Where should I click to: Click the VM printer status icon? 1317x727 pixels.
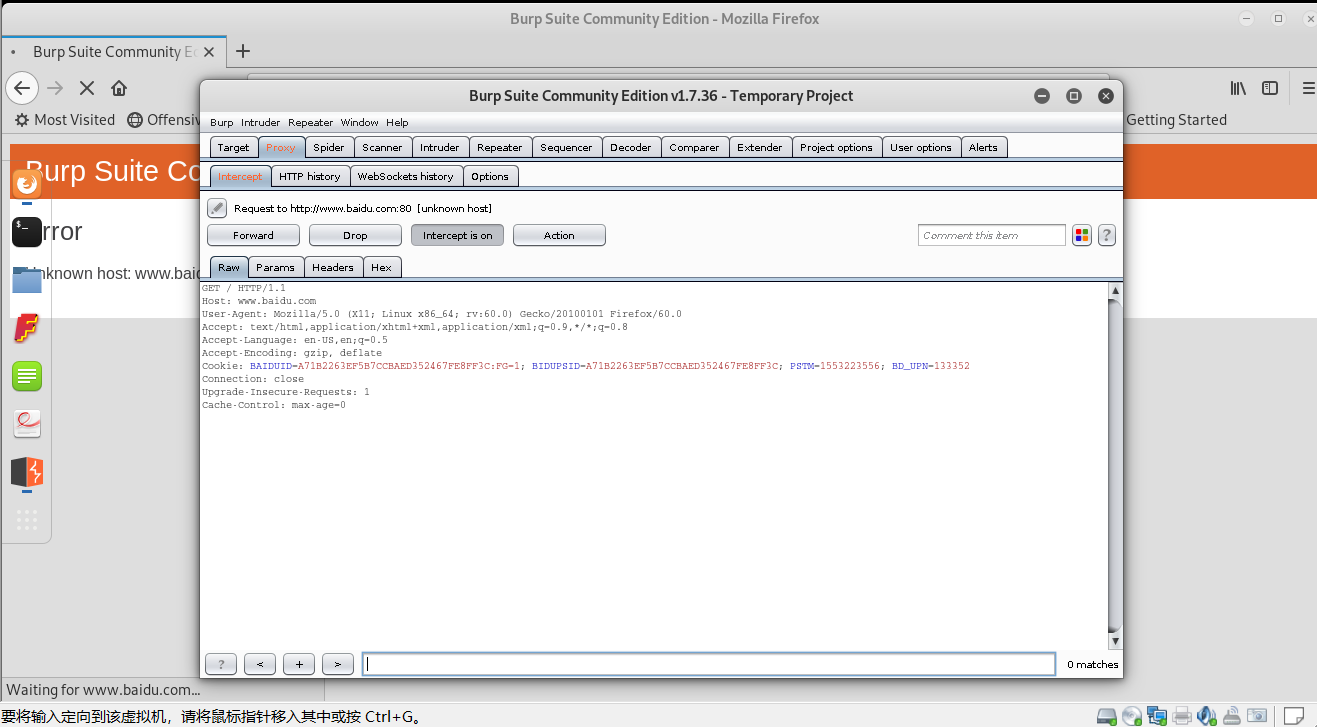tap(1182, 716)
